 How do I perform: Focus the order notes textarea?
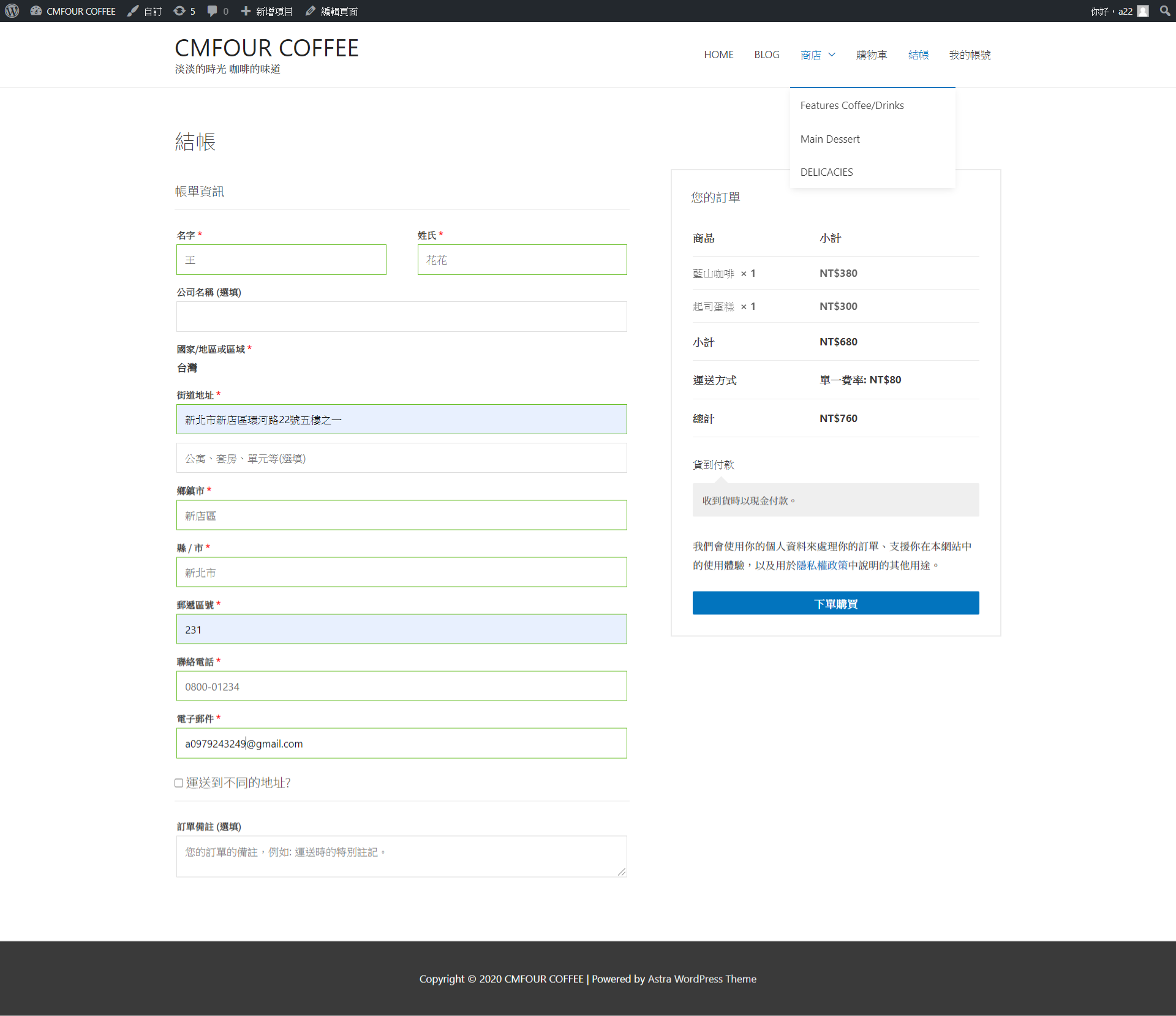[401, 856]
